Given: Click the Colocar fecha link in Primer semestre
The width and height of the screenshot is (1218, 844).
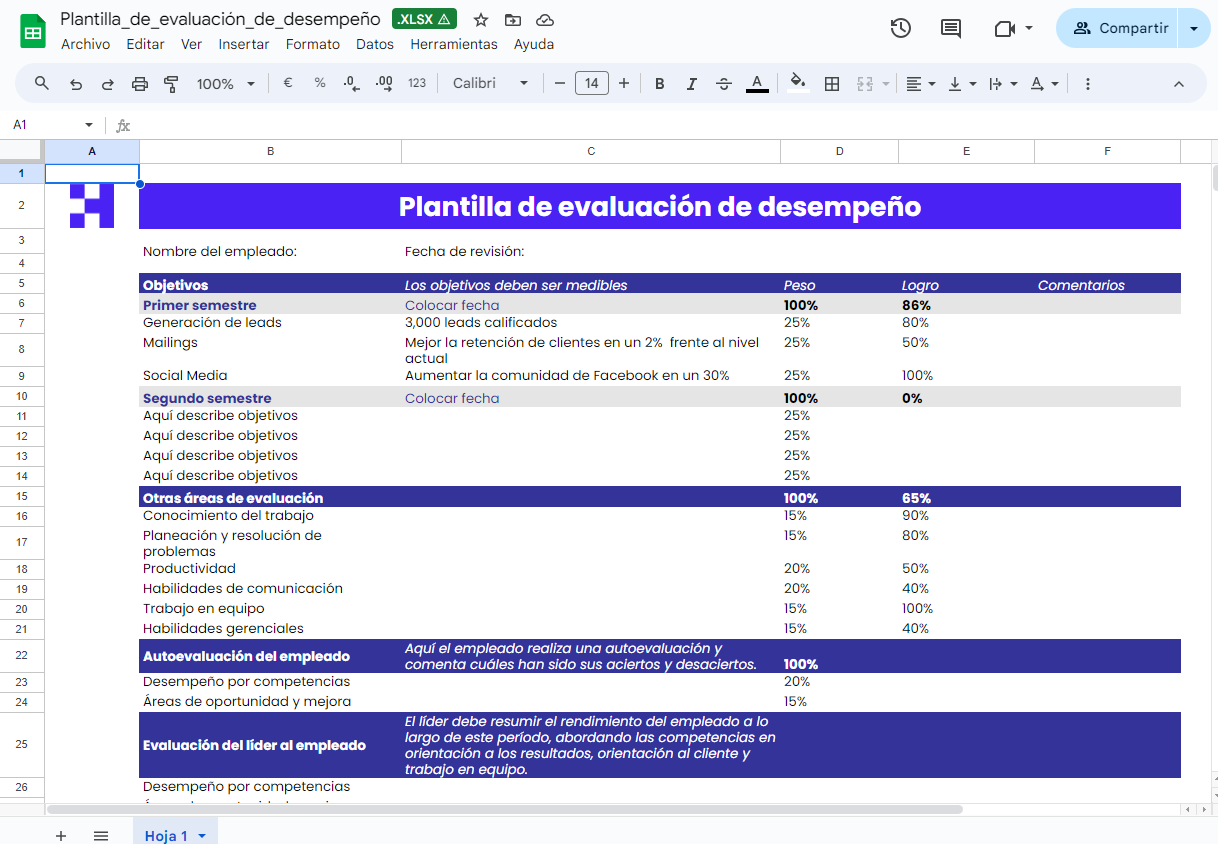Looking at the screenshot, I should [451, 305].
